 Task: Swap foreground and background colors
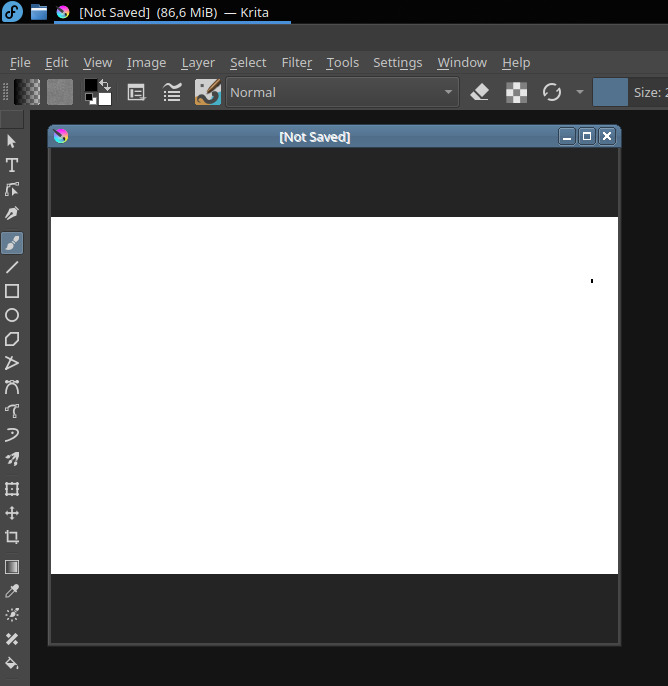click(x=105, y=84)
